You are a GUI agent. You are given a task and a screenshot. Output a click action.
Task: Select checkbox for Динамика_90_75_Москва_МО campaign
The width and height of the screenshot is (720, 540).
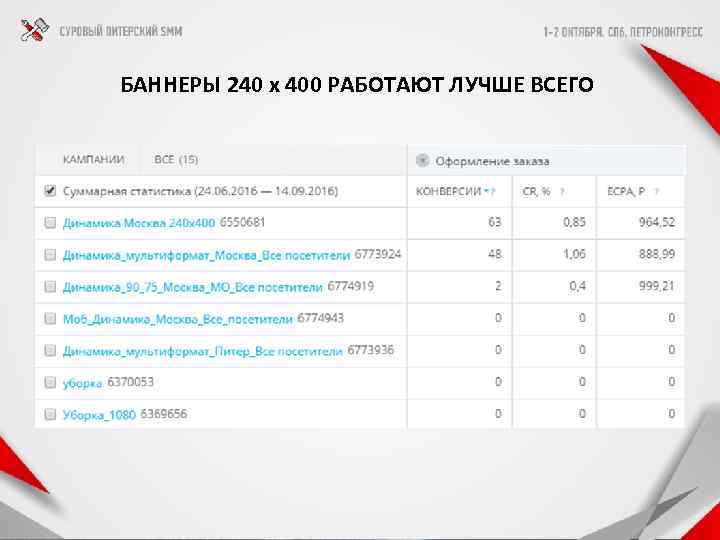[x=50, y=287]
